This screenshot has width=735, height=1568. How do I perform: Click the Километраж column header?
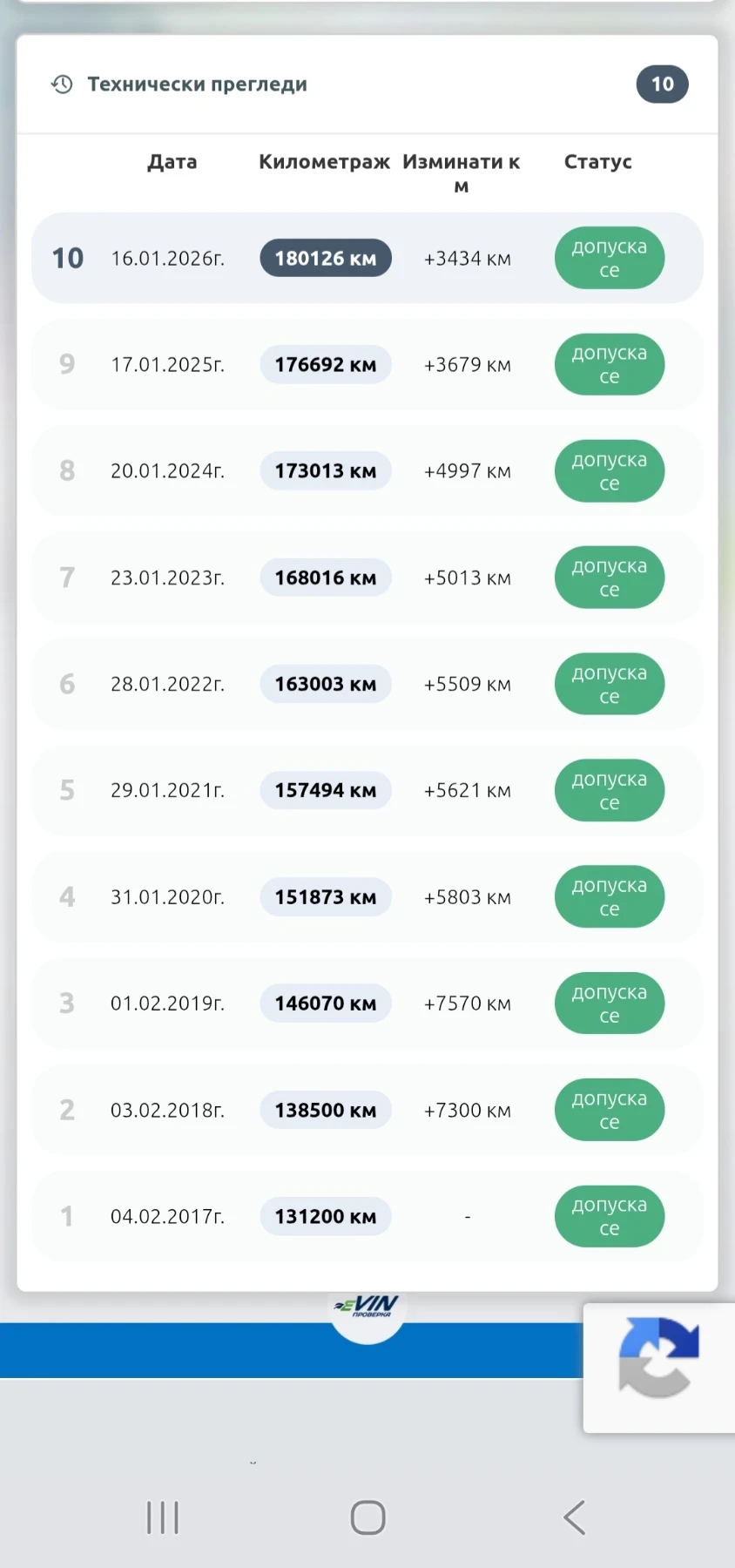point(324,162)
